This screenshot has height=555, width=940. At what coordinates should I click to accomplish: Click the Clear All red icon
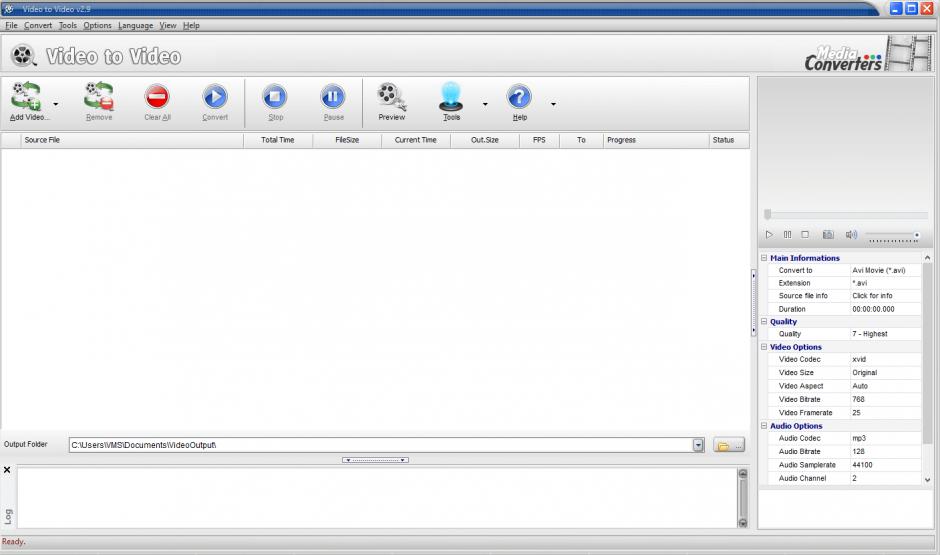coord(157,96)
